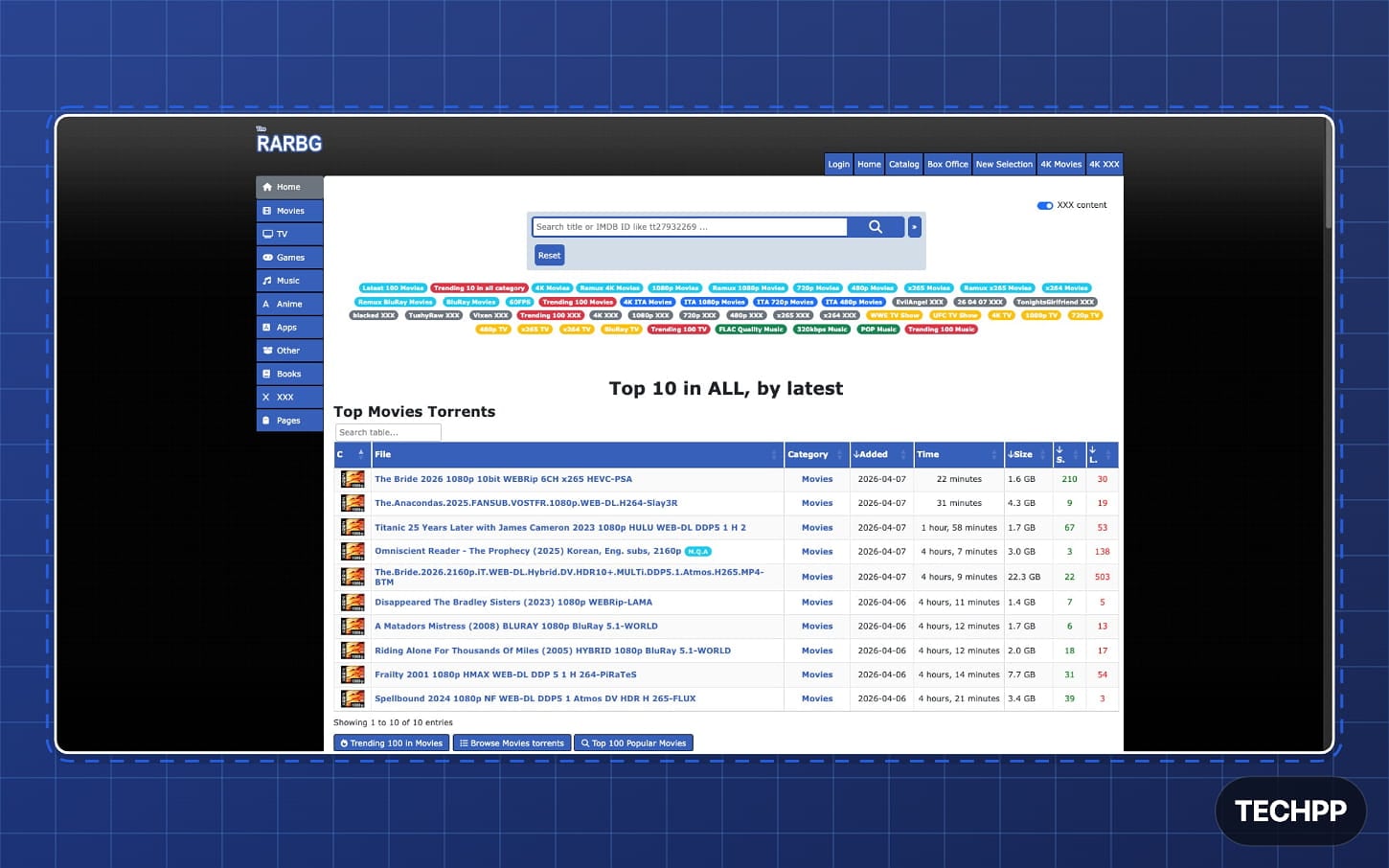This screenshot has height=868, width=1389.
Task: Click the Reset button
Action: point(549,256)
